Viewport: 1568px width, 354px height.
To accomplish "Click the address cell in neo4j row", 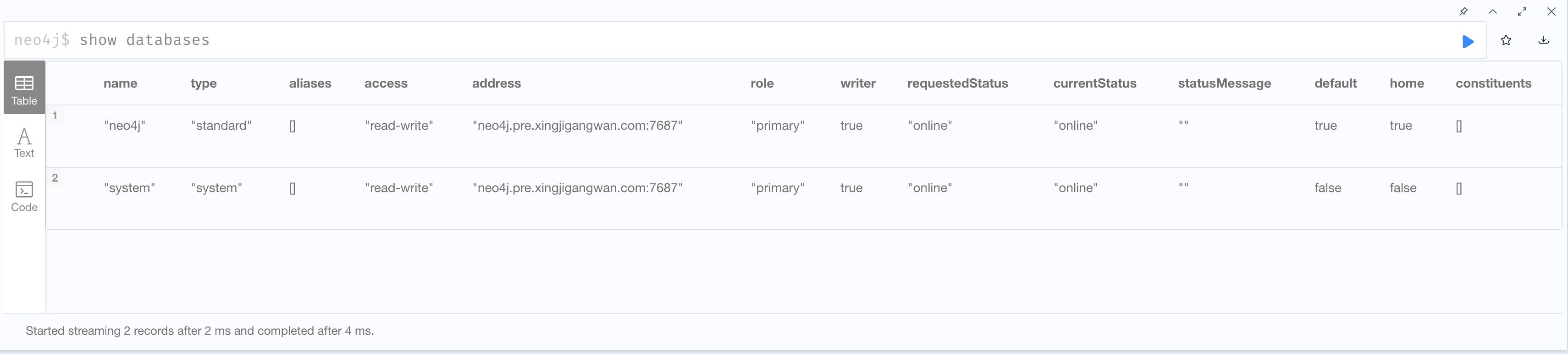I will tap(578, 126).
